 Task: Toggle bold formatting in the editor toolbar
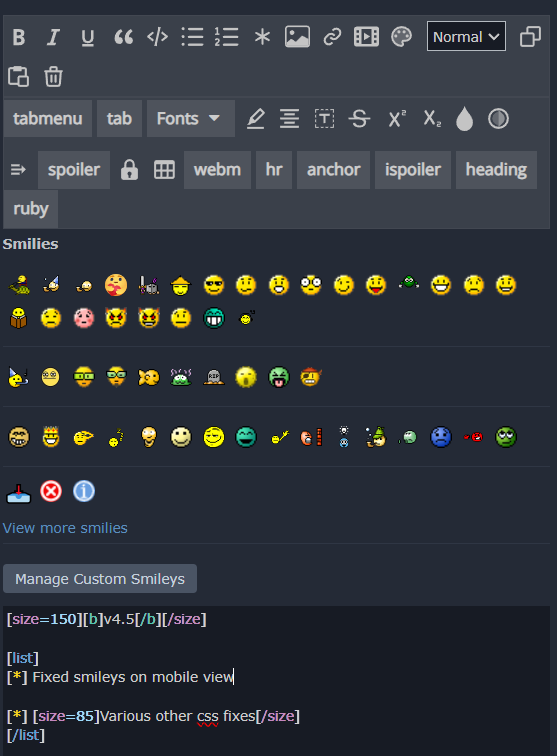tap(19, 37)
